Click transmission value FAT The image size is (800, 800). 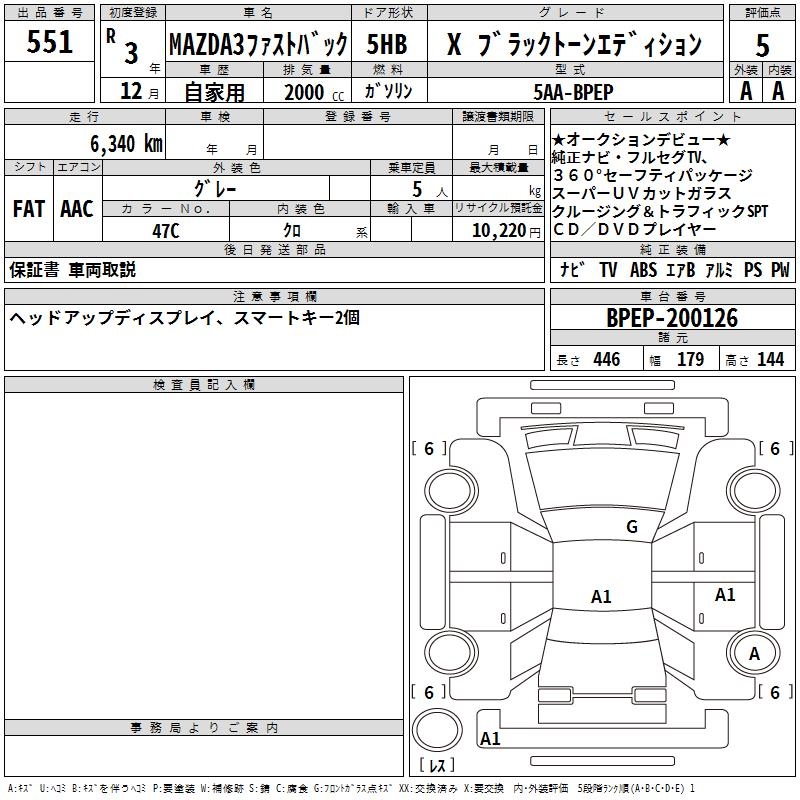[x=29, y=209]
